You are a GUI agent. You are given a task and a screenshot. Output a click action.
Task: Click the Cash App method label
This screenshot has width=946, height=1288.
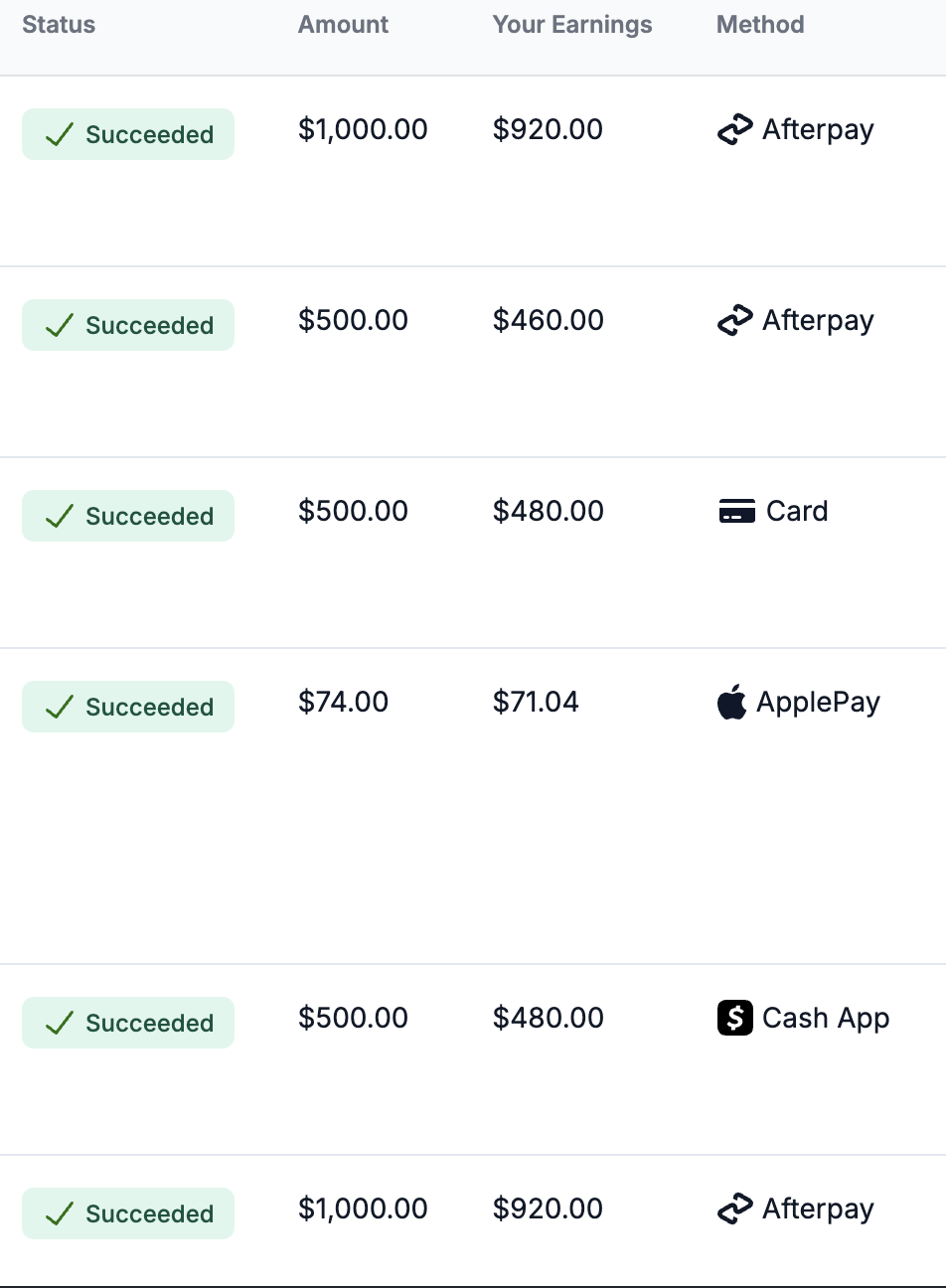pos(826,1019)
